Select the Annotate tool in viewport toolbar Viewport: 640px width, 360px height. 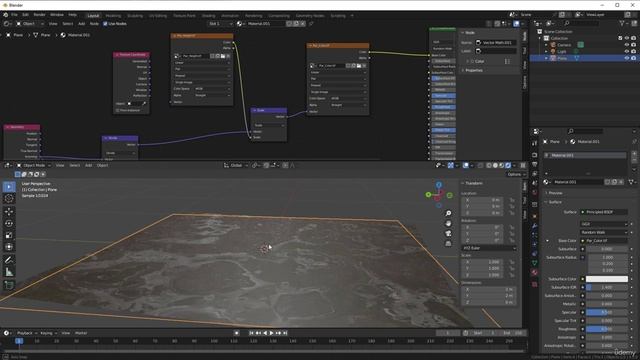[x=9, y=260]
